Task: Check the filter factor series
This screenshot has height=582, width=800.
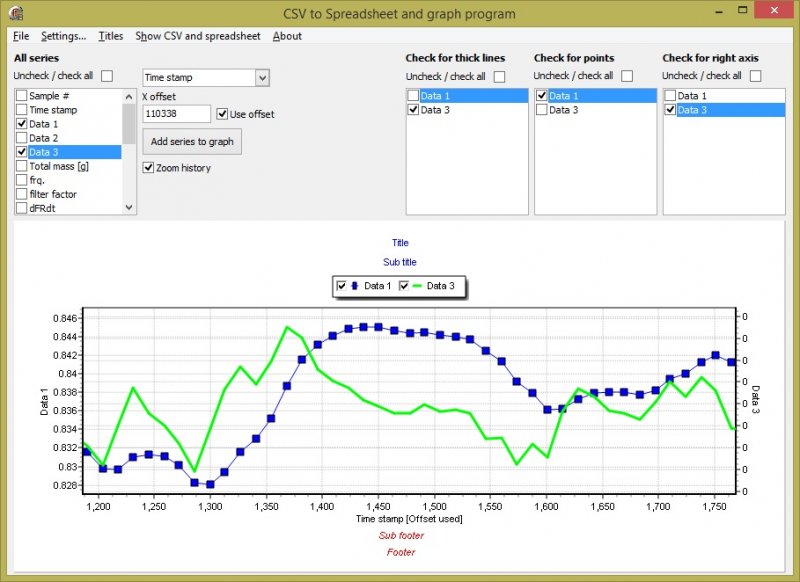Action: (21, 194)
